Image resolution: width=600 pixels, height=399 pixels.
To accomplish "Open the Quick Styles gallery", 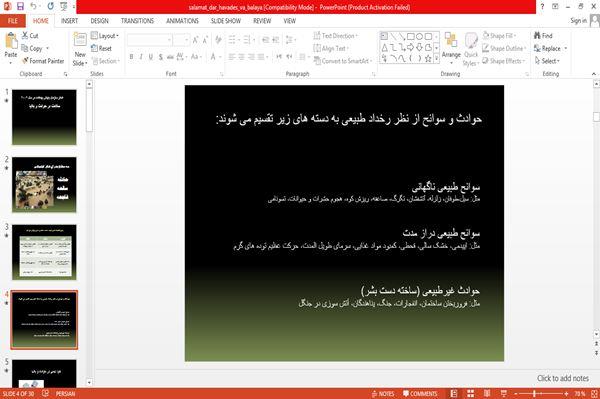I will (471, 50).
